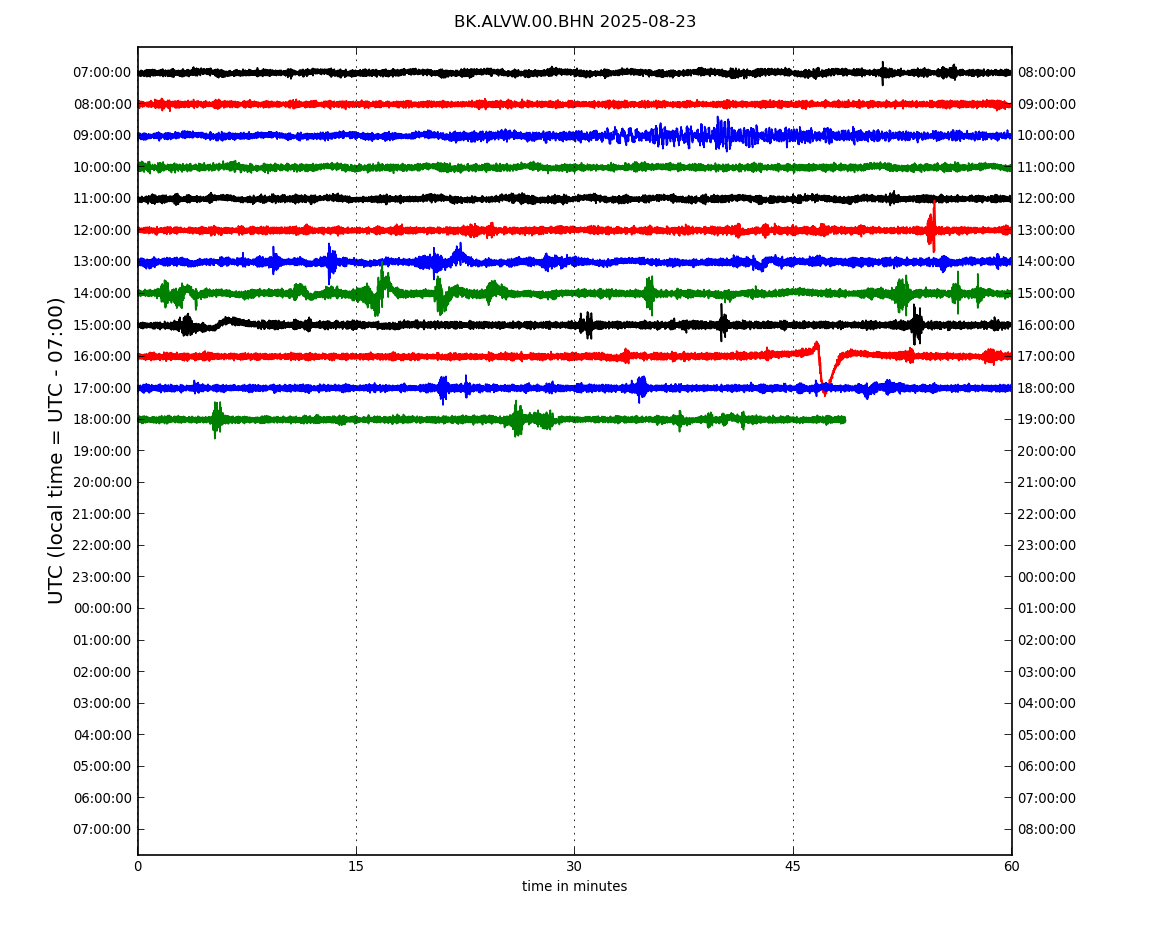The height and width of the screenshot is (950, 1150).
Task: Click the left-axis label 10:00:00
Action: [x=102, y=167]
